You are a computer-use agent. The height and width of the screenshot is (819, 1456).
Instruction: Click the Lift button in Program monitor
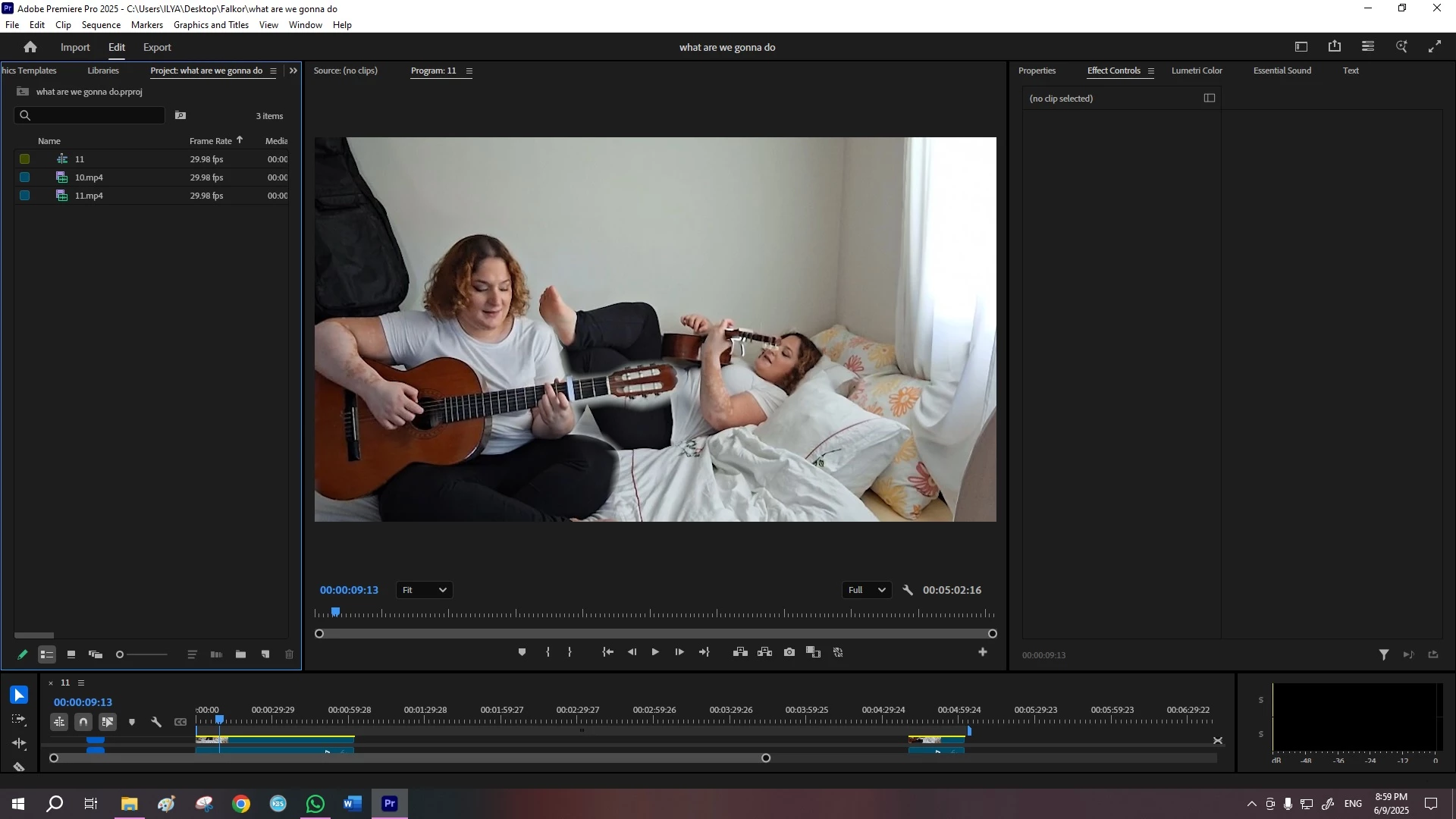click(740, 652)
